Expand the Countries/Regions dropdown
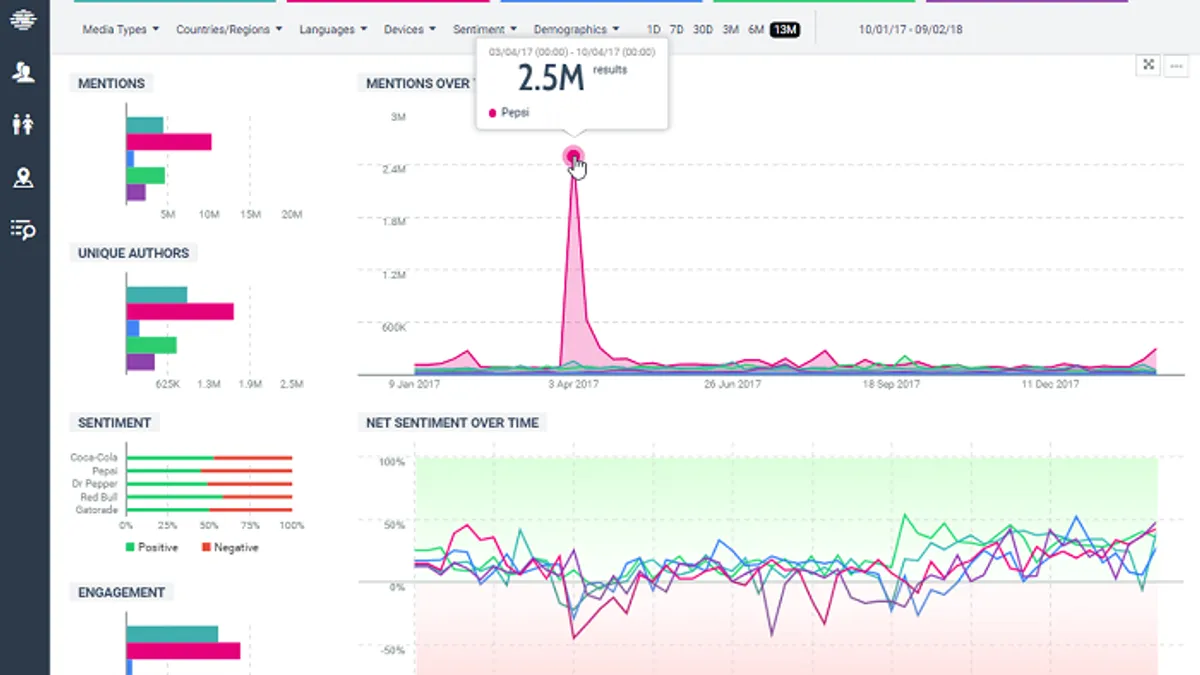 point(229,30)
